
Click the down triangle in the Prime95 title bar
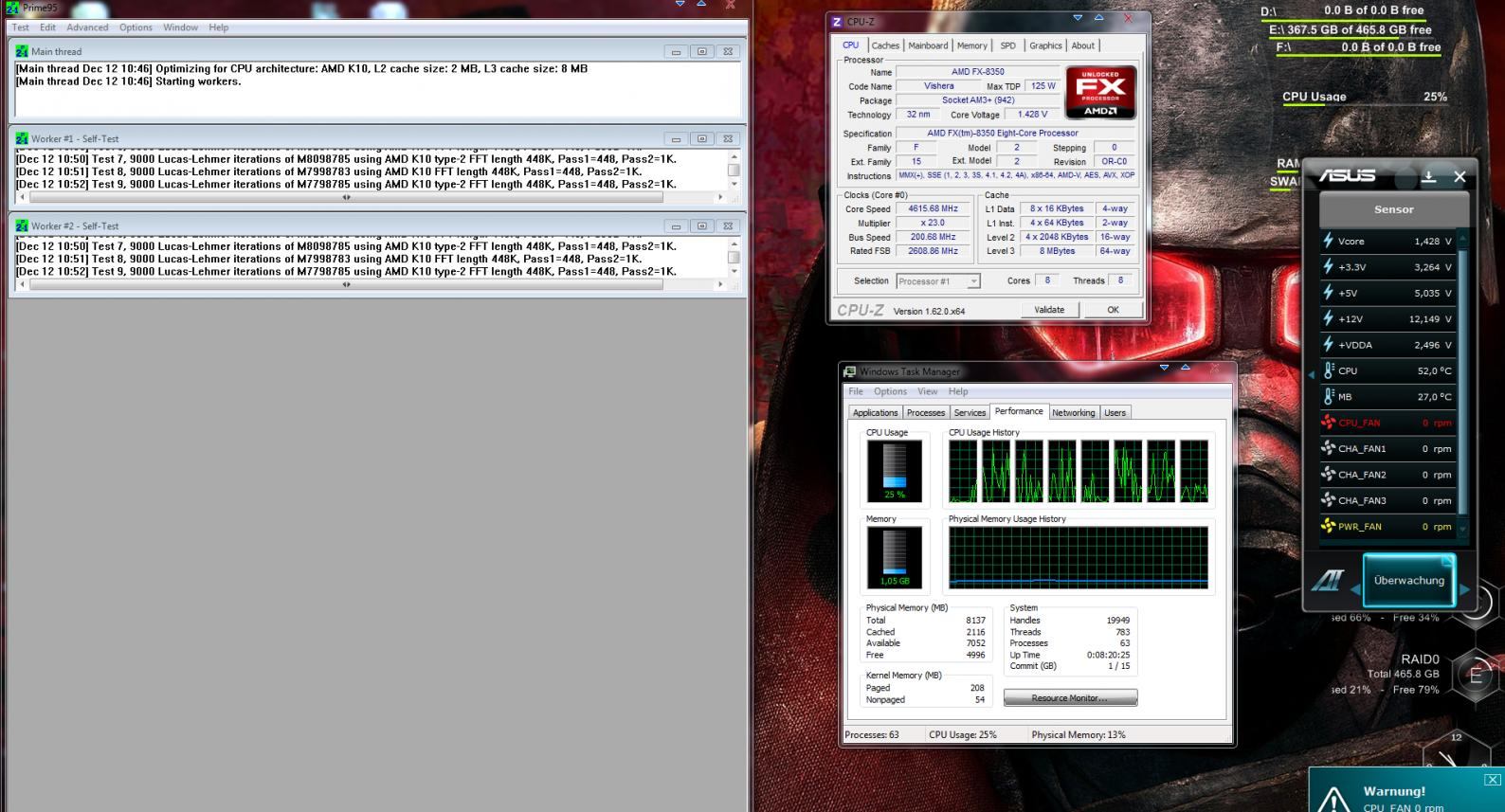coord(680,4)
